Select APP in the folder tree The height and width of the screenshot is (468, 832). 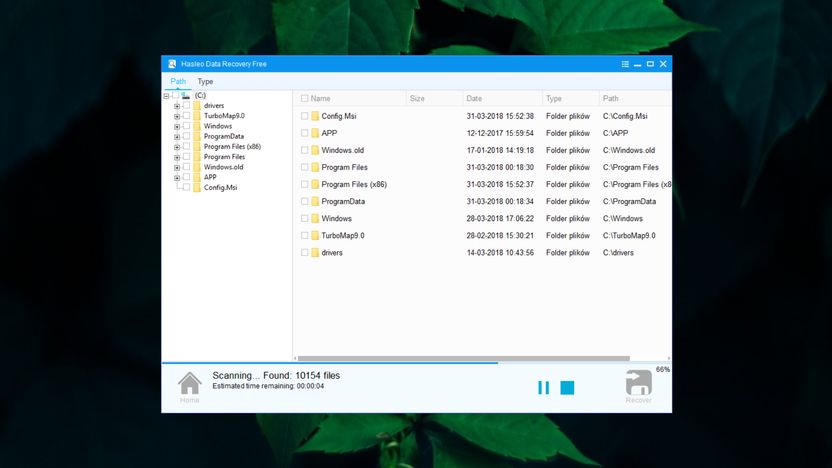[x=210, y=177]
